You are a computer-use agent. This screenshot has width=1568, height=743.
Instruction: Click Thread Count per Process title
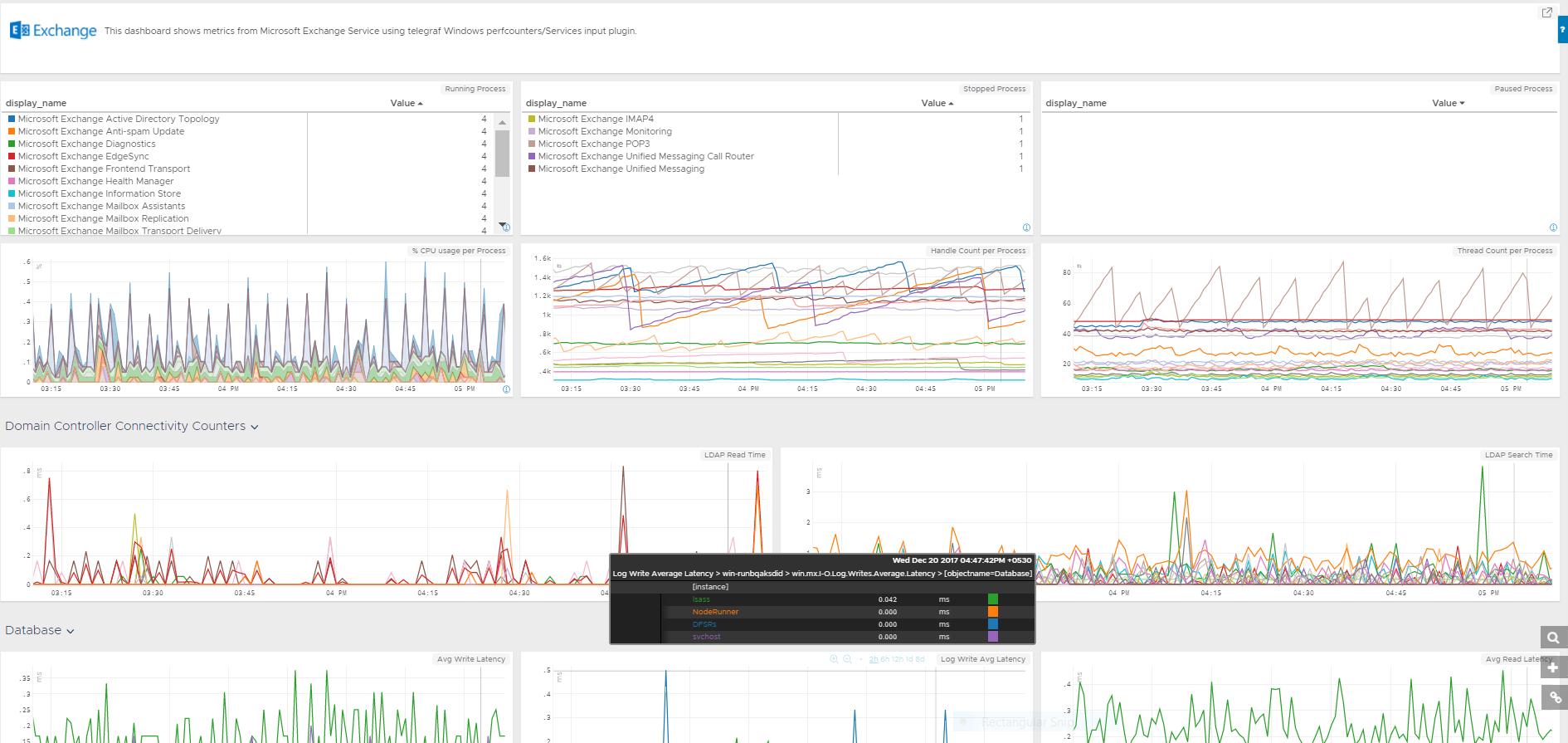(1505, 251)
